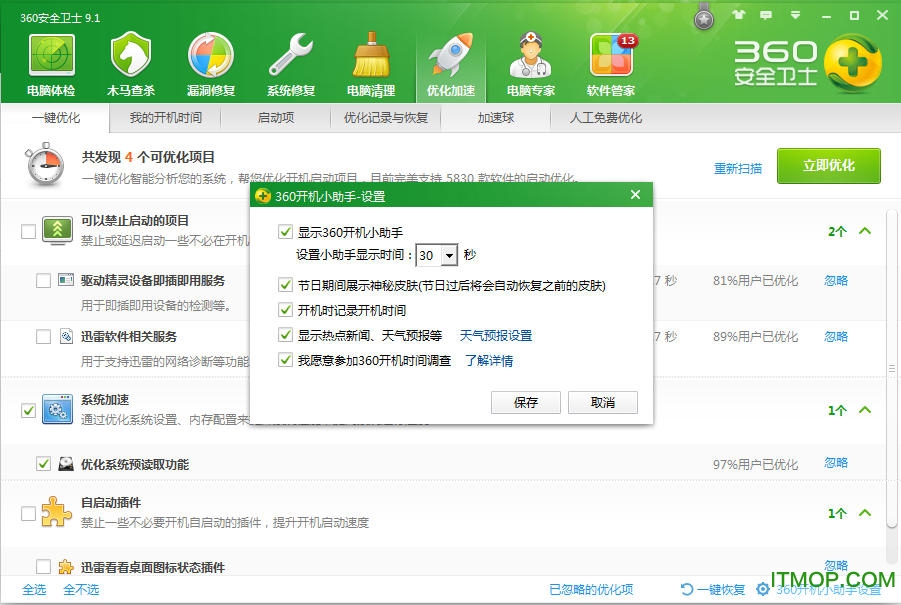
Task: Click the 迅雷软件相关服务 item icon
Action: (66, 336)
